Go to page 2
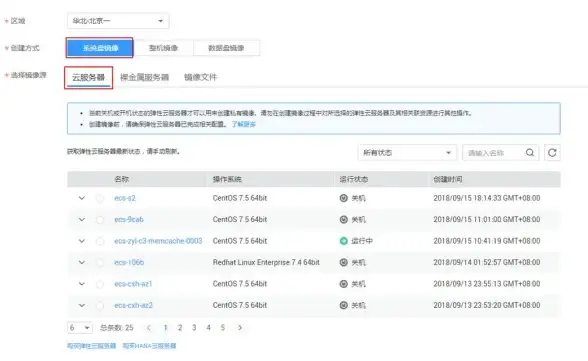 click(x=180, y=328)
